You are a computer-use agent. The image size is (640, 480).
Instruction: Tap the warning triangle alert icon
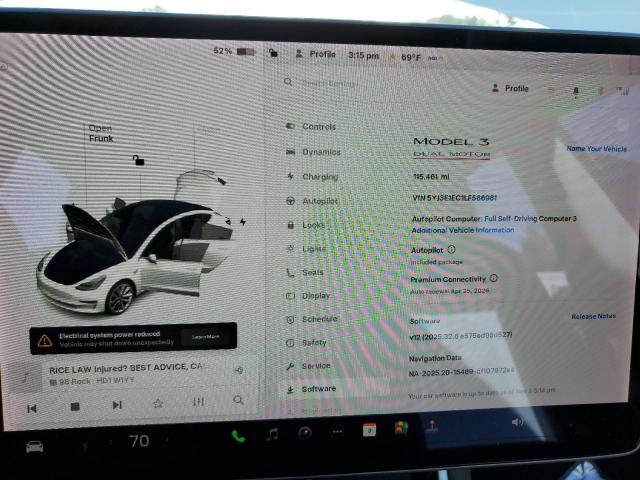(44, 340)
